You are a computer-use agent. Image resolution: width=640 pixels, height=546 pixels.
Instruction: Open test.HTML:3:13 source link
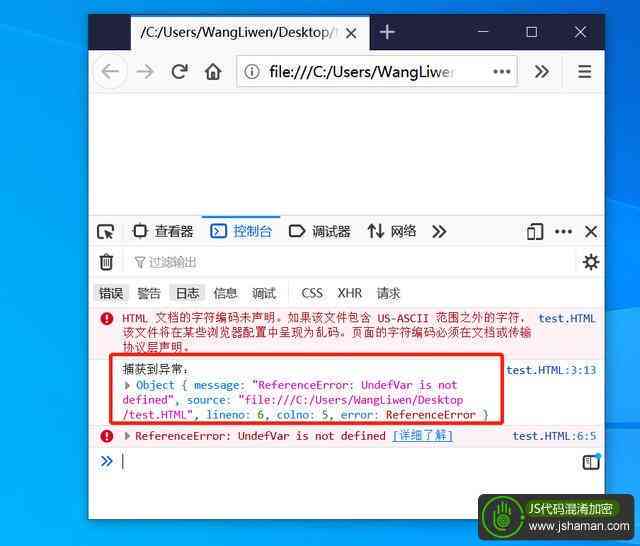551,370
